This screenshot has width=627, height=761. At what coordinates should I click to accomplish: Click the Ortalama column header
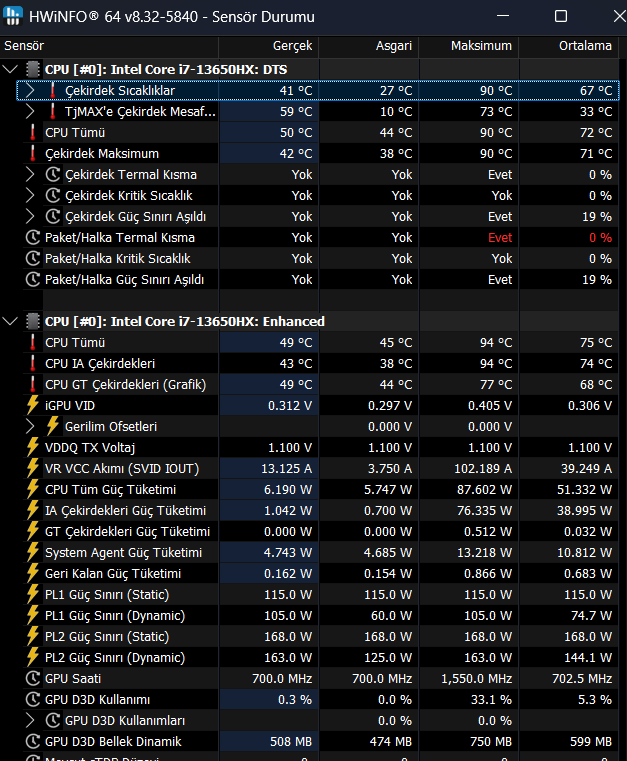(x=569, y=46)
